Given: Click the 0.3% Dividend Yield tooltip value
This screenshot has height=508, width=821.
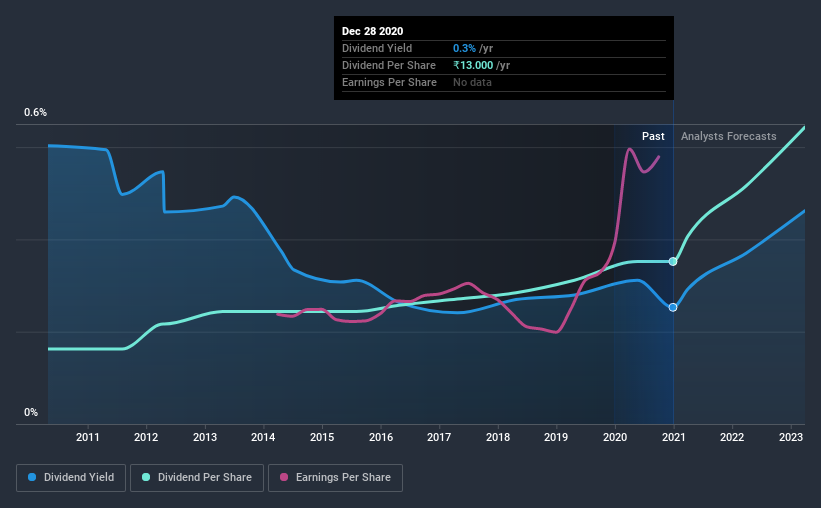Looking at the screenshot, I should [x=464, y=48].
